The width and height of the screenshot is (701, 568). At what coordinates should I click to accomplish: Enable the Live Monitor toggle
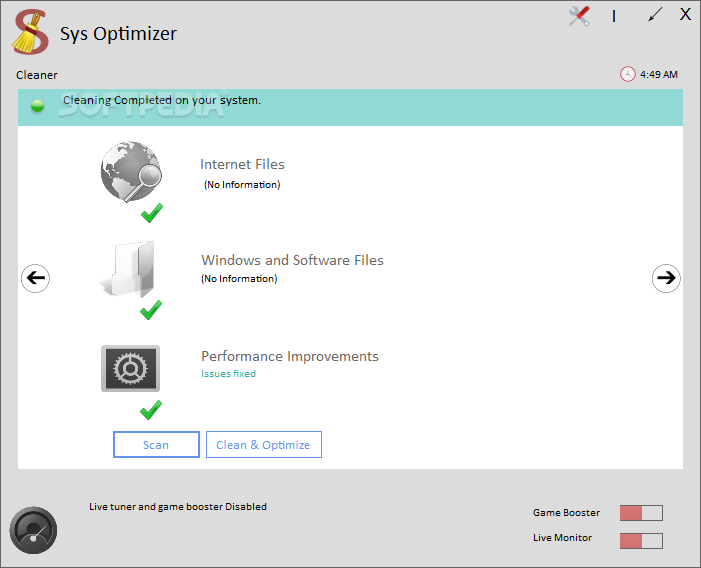(x=641, y=541)
